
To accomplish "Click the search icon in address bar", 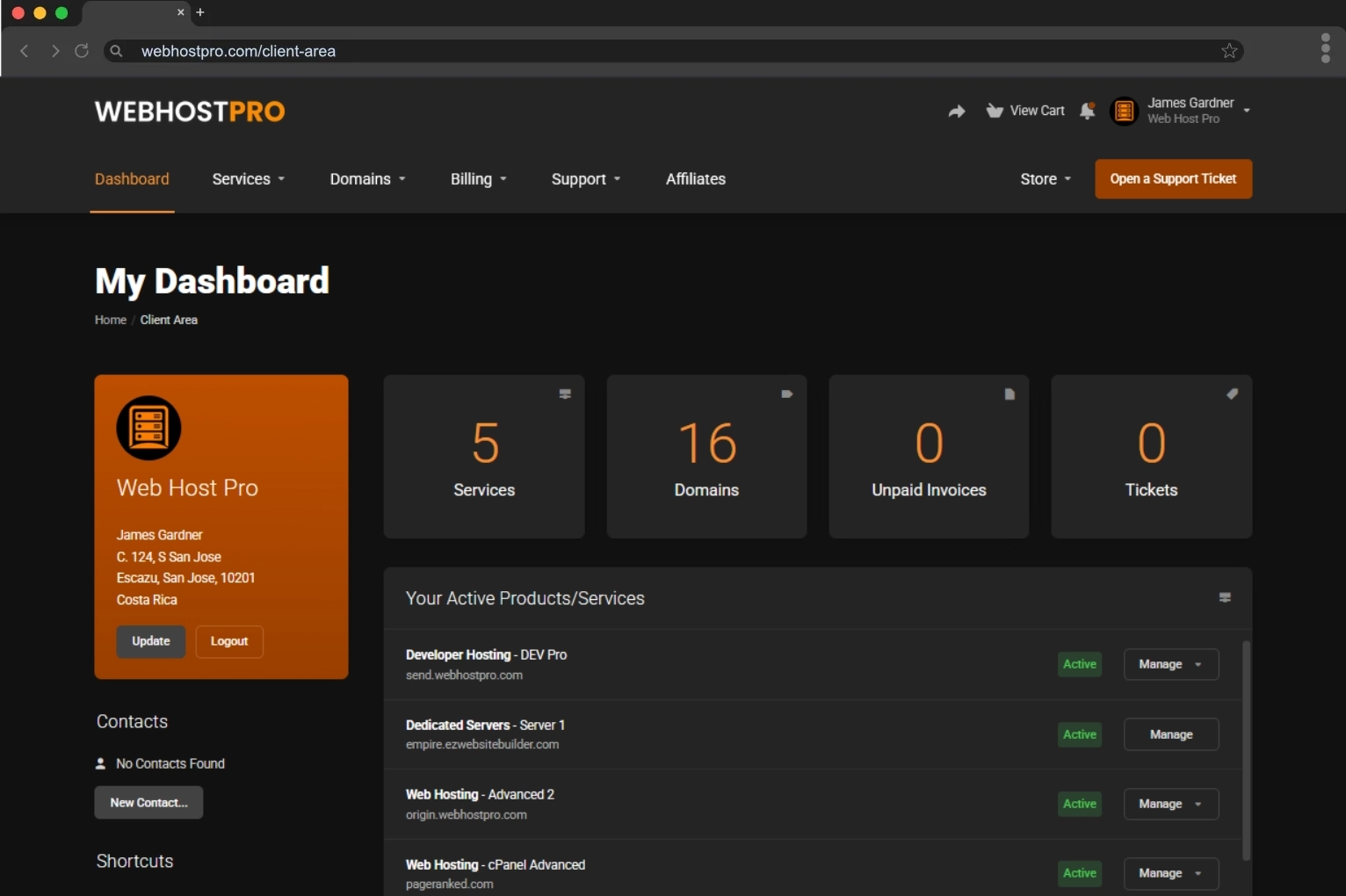I will coord(116,51).
